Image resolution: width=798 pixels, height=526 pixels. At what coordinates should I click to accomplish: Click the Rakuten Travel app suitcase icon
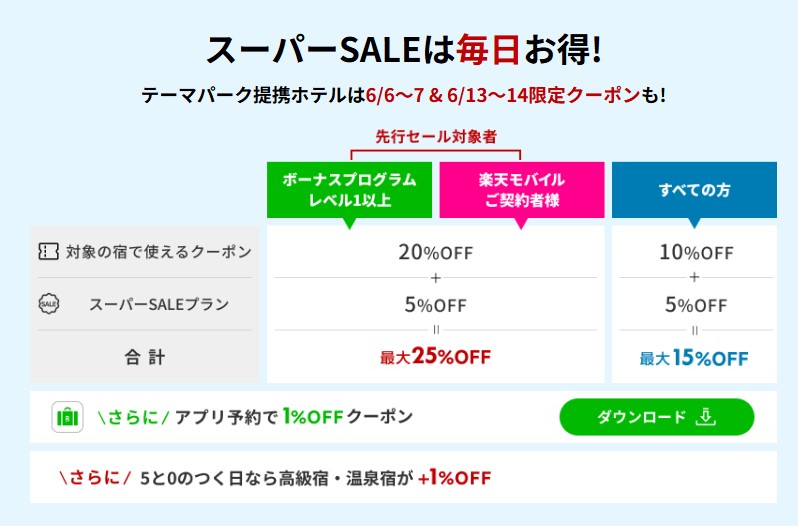click(67, 417)
